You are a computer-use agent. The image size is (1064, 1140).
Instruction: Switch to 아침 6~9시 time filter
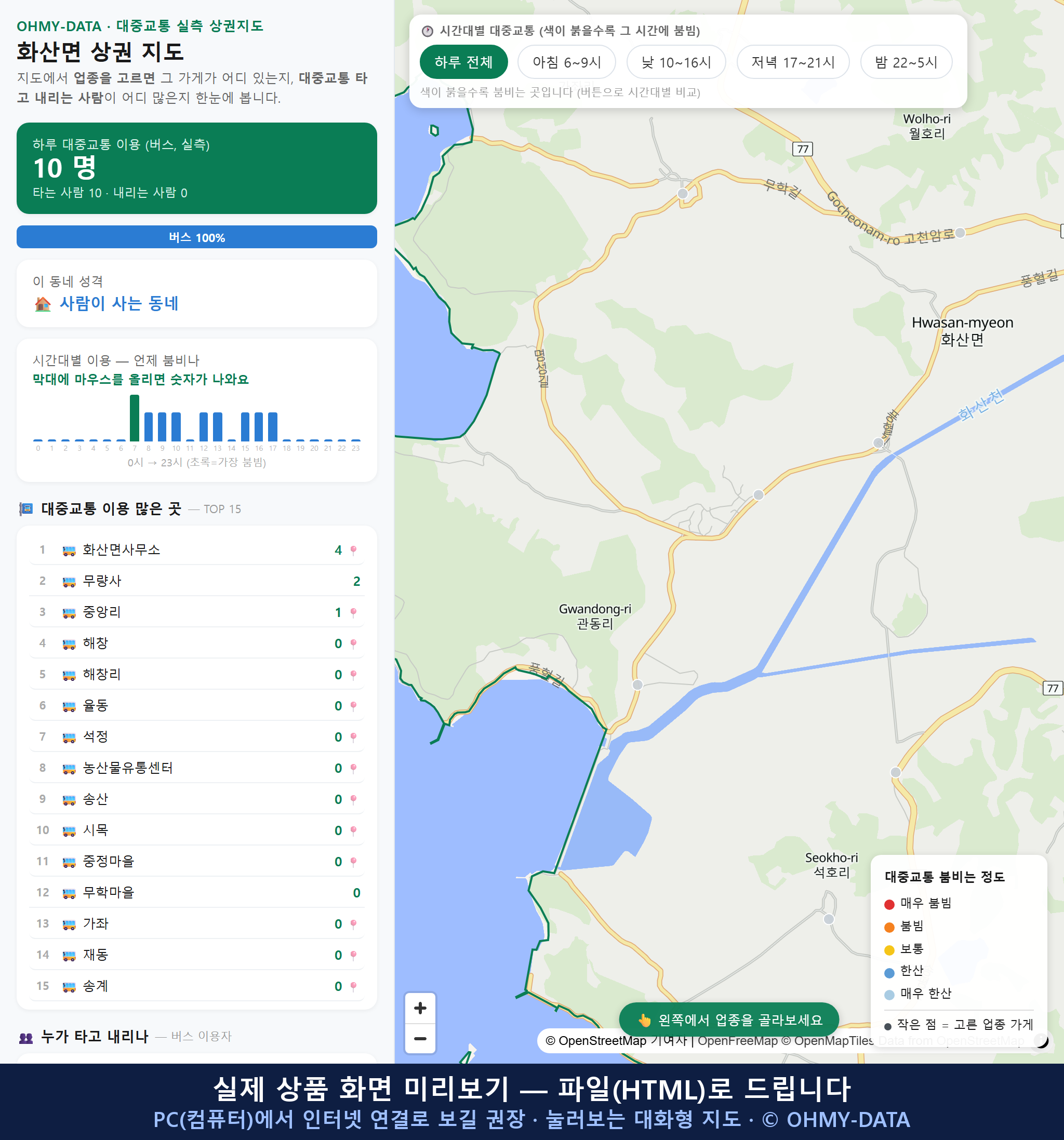(x=566, y=62)
